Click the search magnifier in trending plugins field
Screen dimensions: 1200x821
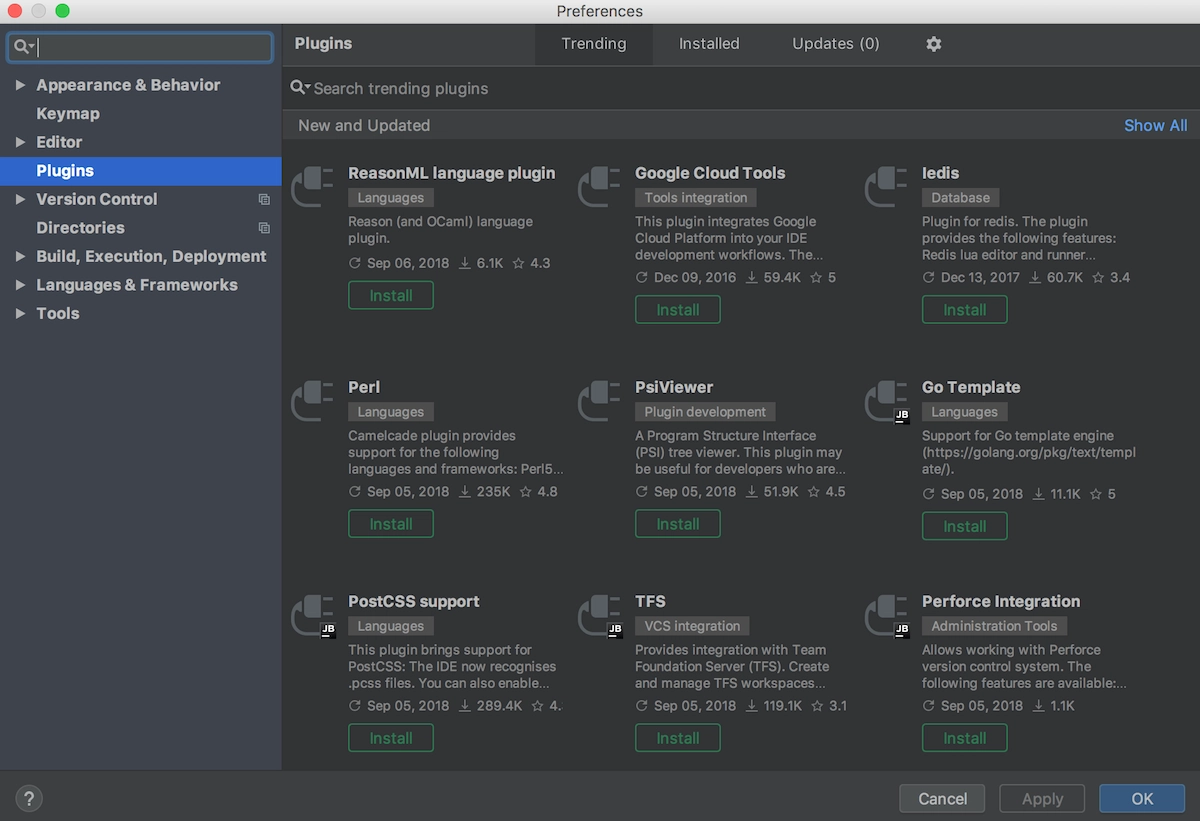299,88
